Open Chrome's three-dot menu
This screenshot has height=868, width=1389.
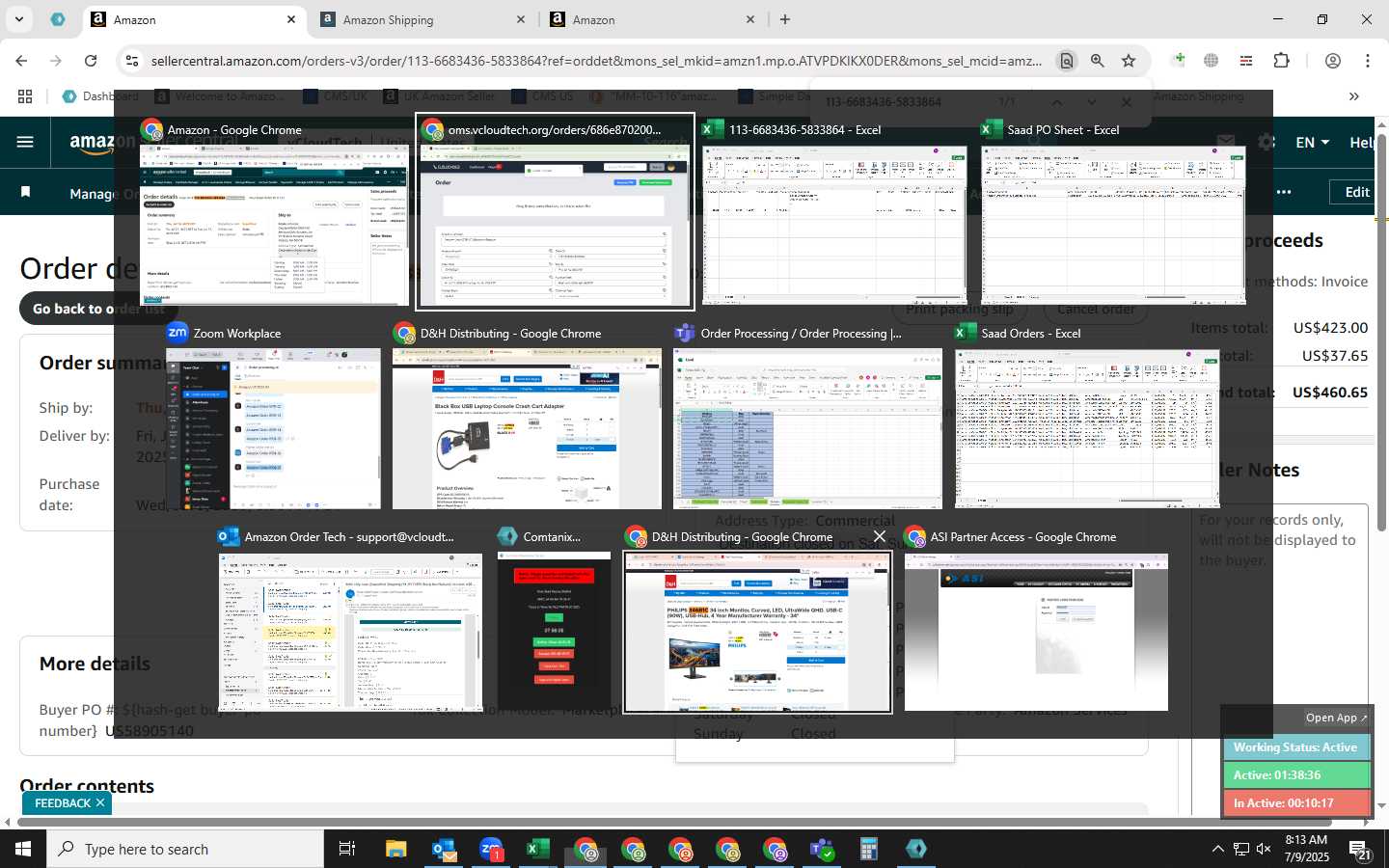point(1367,60)
